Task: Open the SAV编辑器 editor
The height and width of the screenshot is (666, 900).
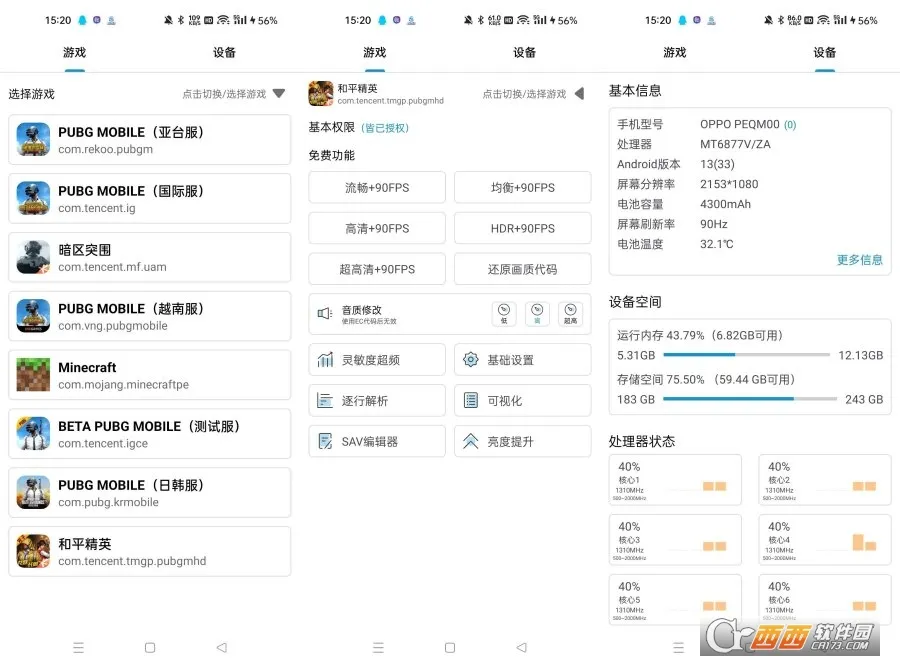Action: pos(377,440)
